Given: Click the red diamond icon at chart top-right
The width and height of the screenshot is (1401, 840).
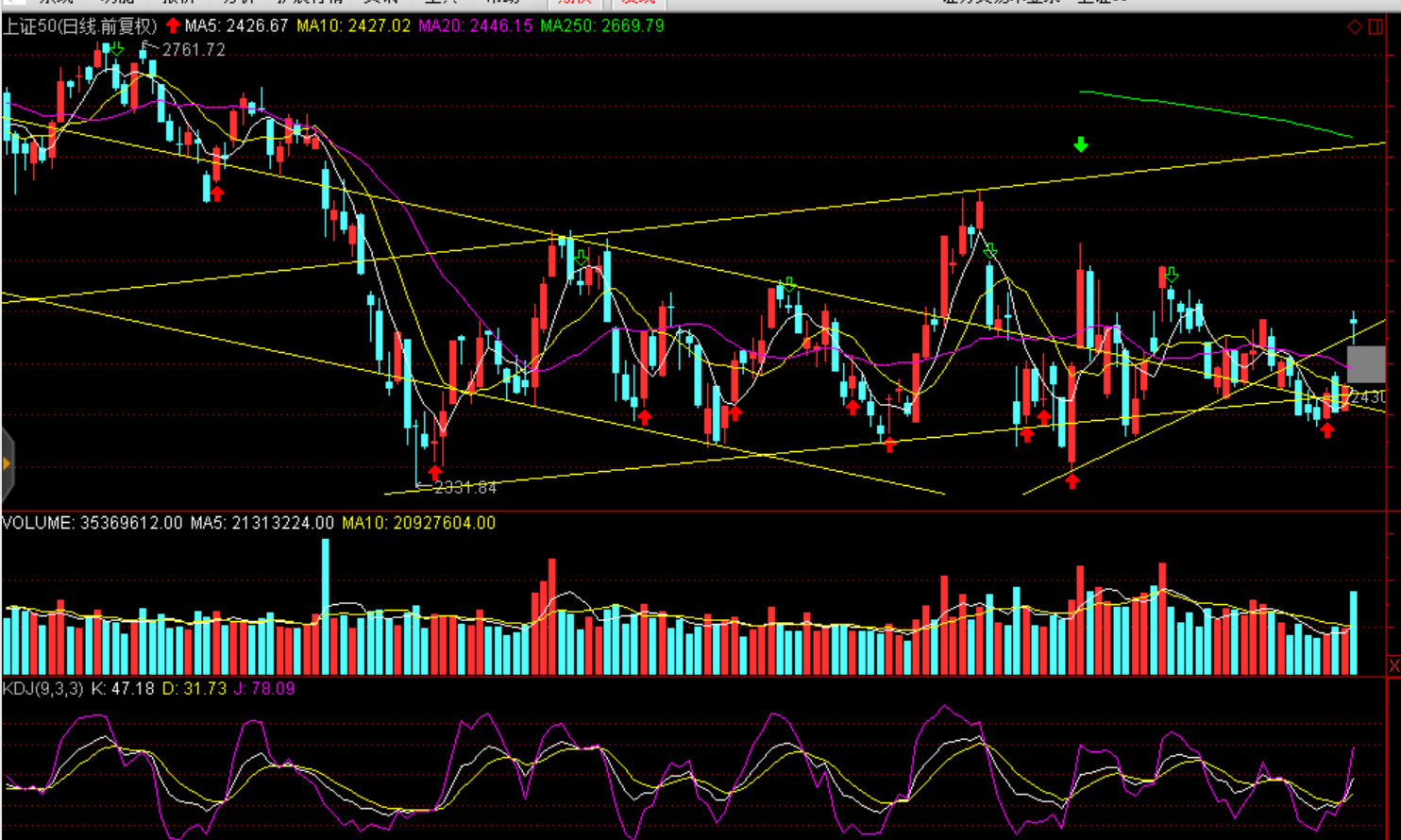Looking at the screenshot, I should 1355,26.
